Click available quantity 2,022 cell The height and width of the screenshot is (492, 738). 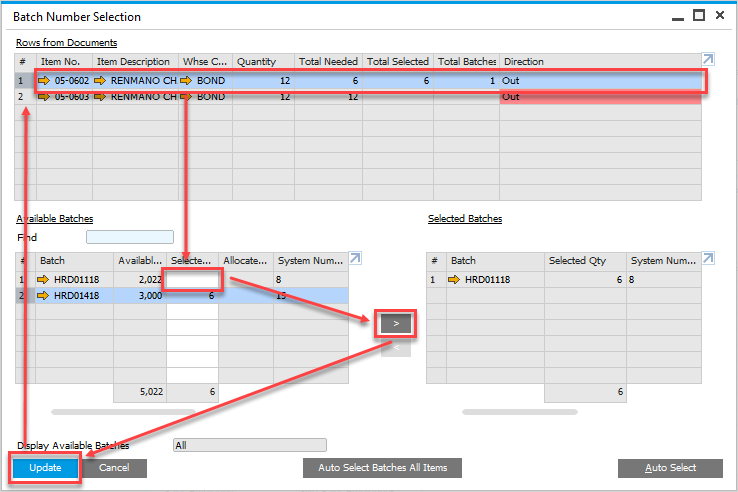(x=140, y=280)
